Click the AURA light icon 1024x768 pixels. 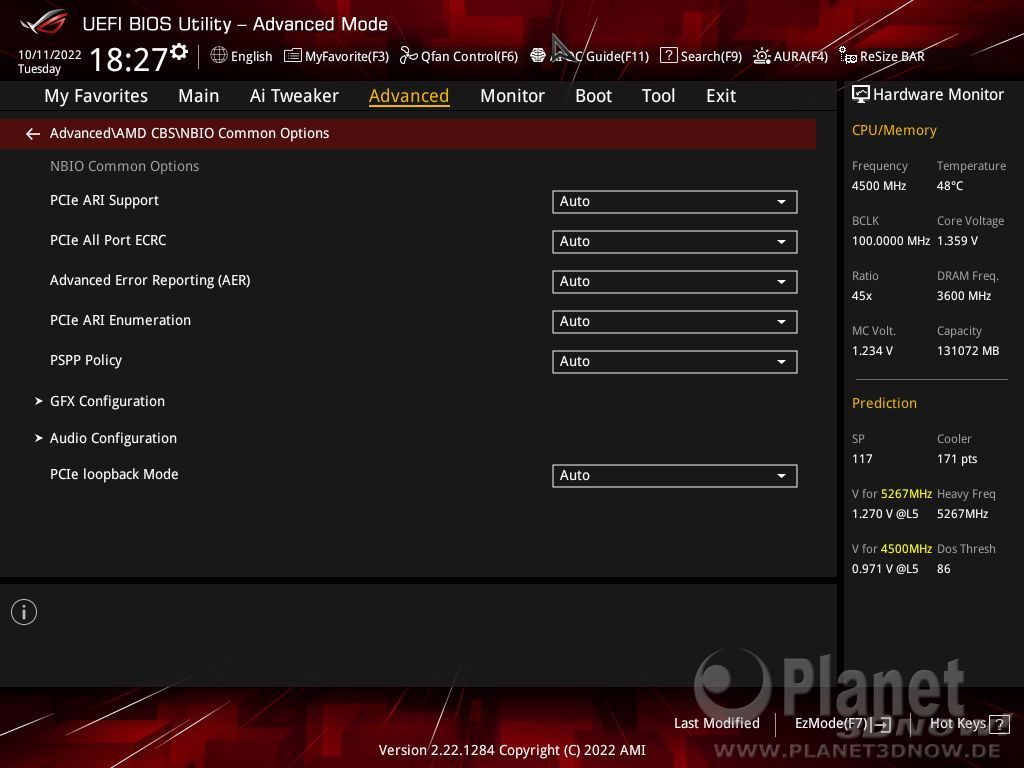coord(761,56)
